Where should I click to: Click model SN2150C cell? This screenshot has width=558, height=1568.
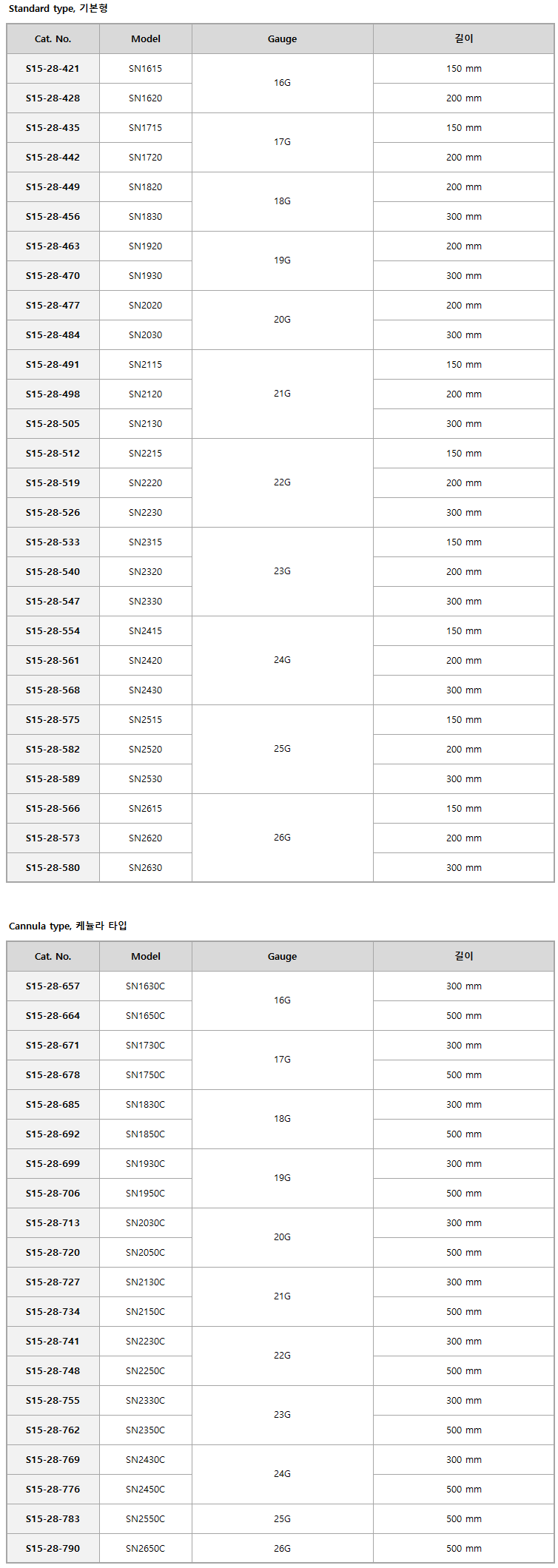pyautogui.click(x=146, y=1312)
